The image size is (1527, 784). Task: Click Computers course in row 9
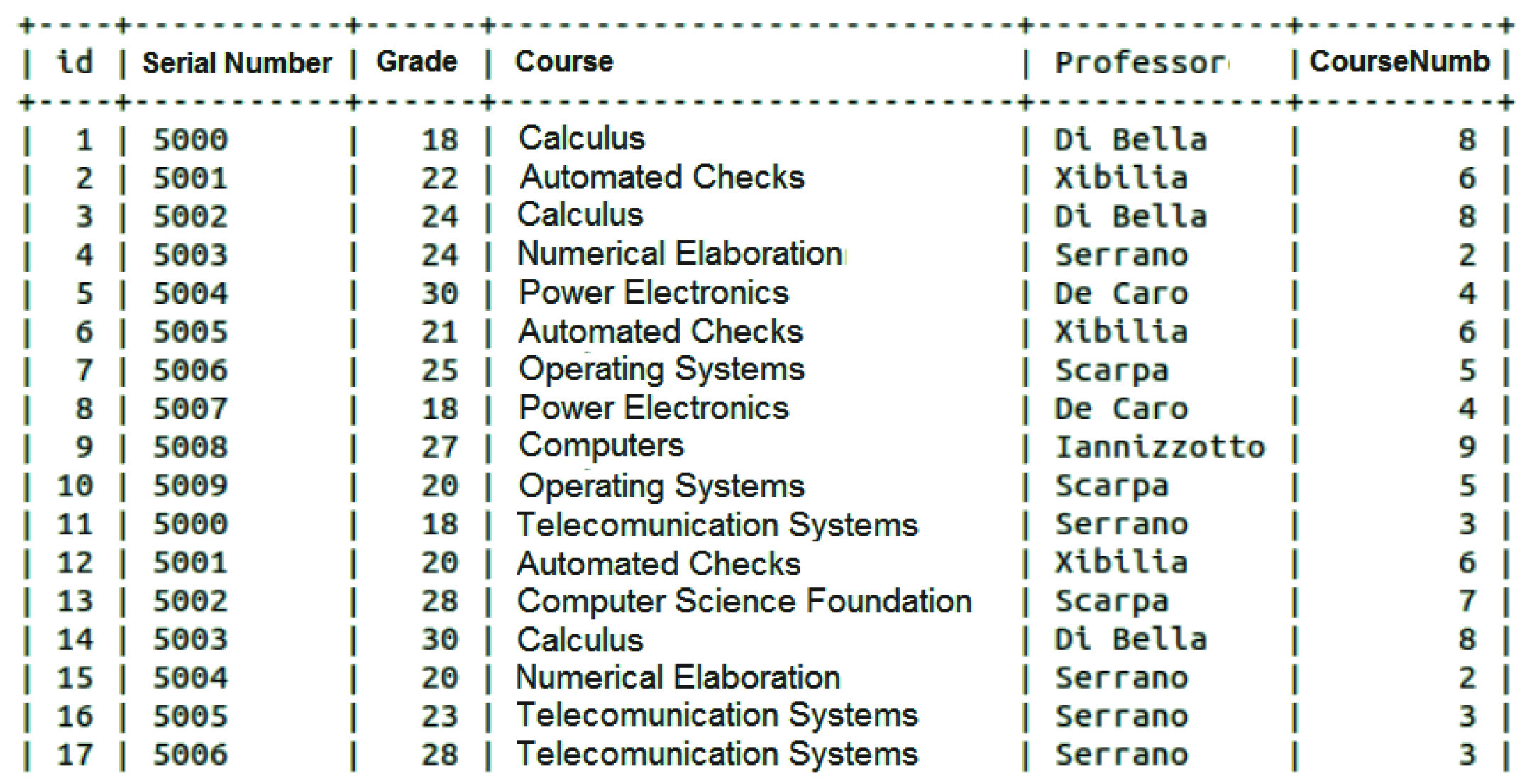click(x=601, y=446)
